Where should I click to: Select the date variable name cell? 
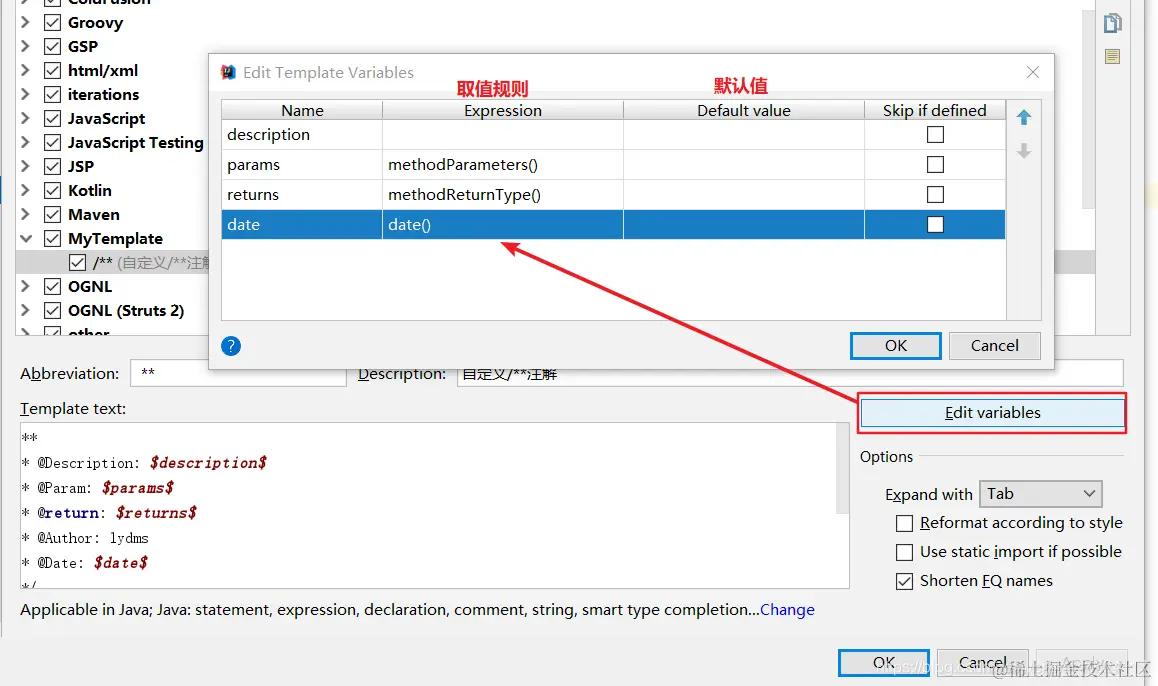click(302, 224)
